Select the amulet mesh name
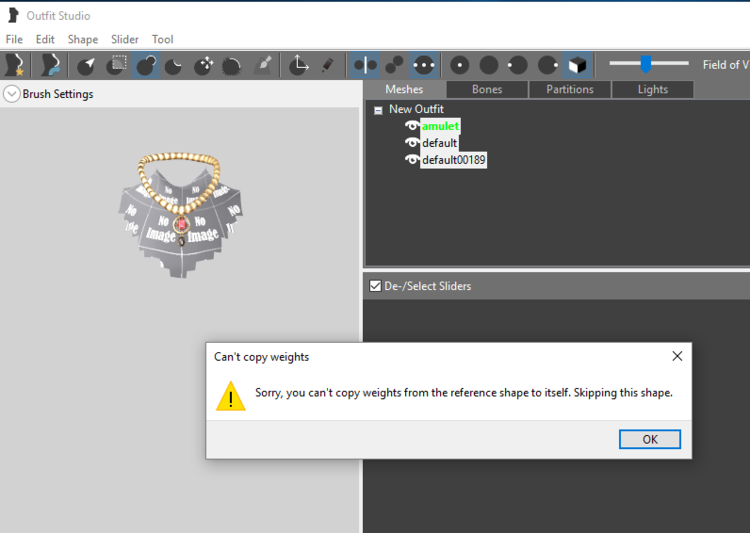Image resolution: width=750 pixels, height=533 pixels. click(x=440, y=126)
